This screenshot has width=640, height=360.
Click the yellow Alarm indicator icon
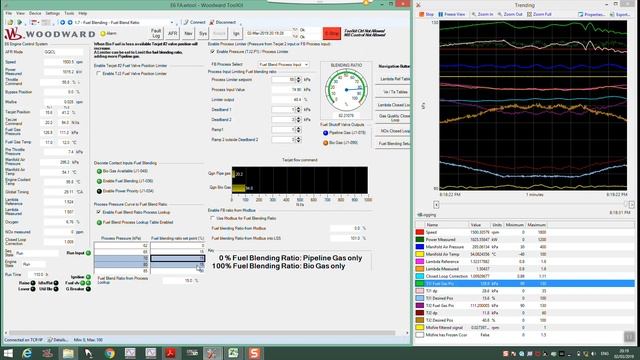(x=103, y=33)
